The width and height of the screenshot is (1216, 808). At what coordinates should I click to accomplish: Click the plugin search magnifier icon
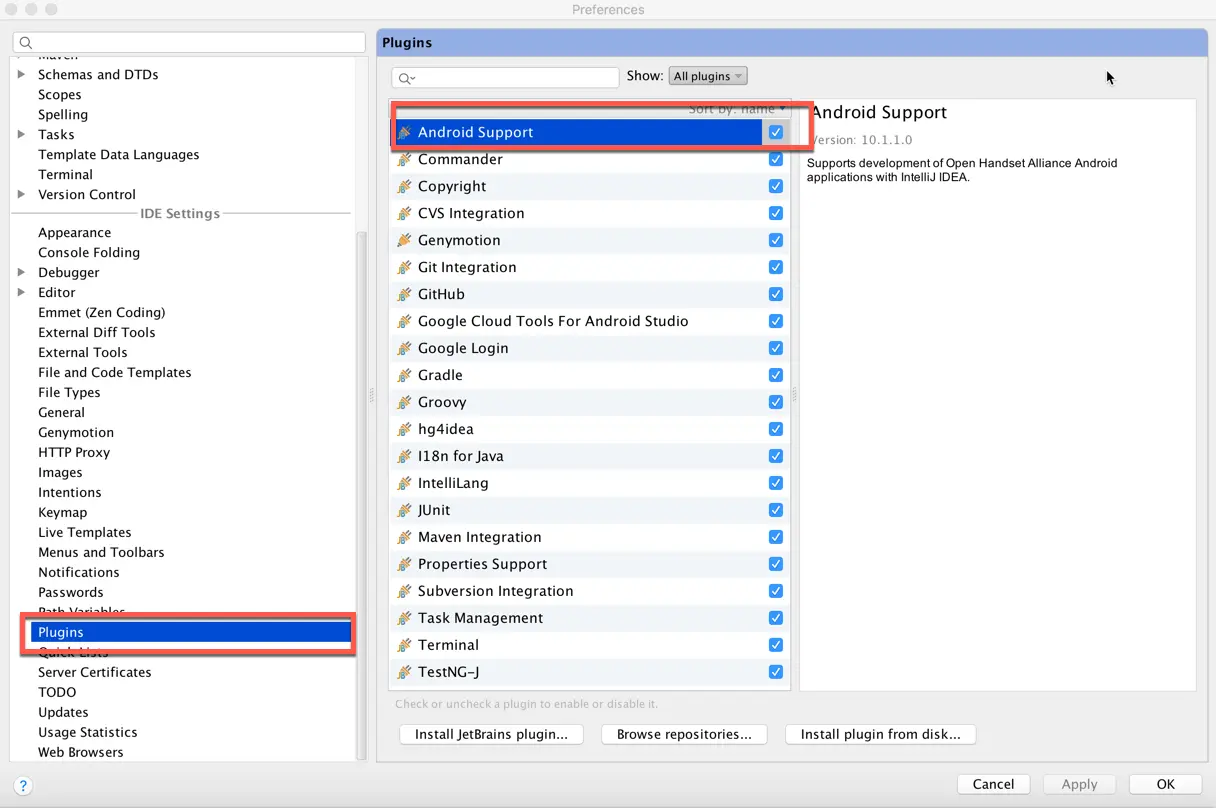click(406, 77)
